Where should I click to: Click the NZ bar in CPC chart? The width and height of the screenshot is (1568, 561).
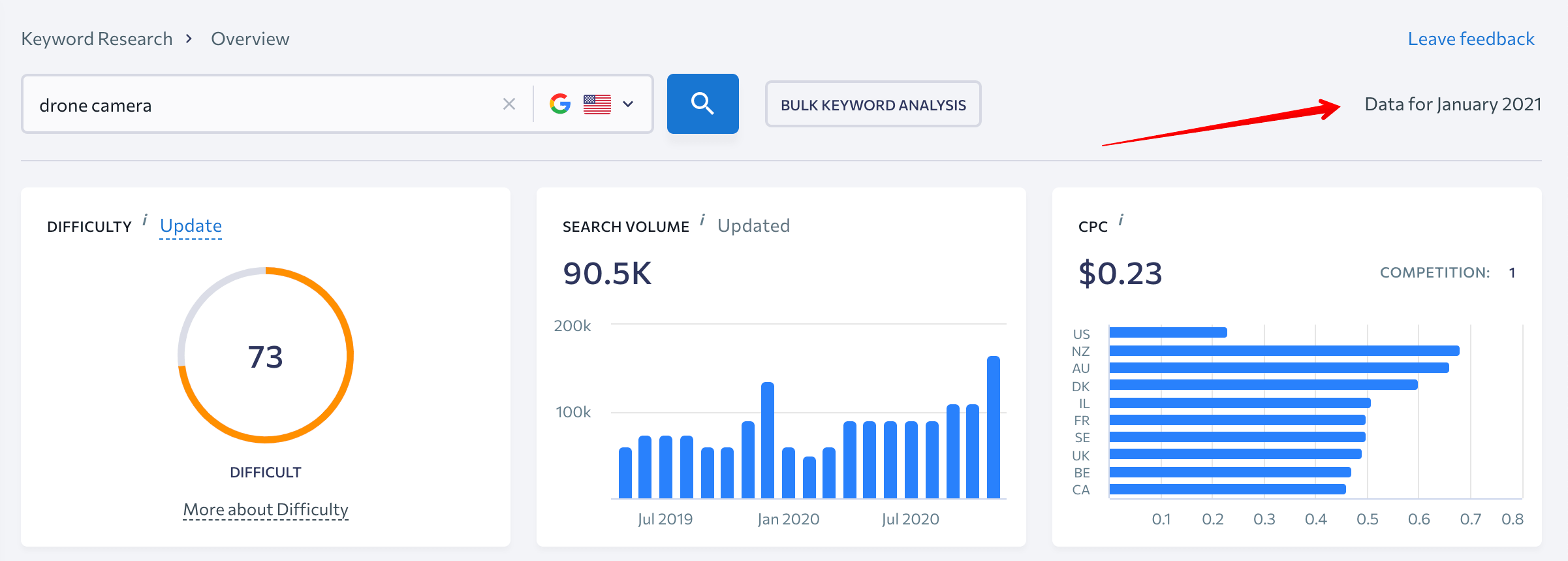point(1284,351)
